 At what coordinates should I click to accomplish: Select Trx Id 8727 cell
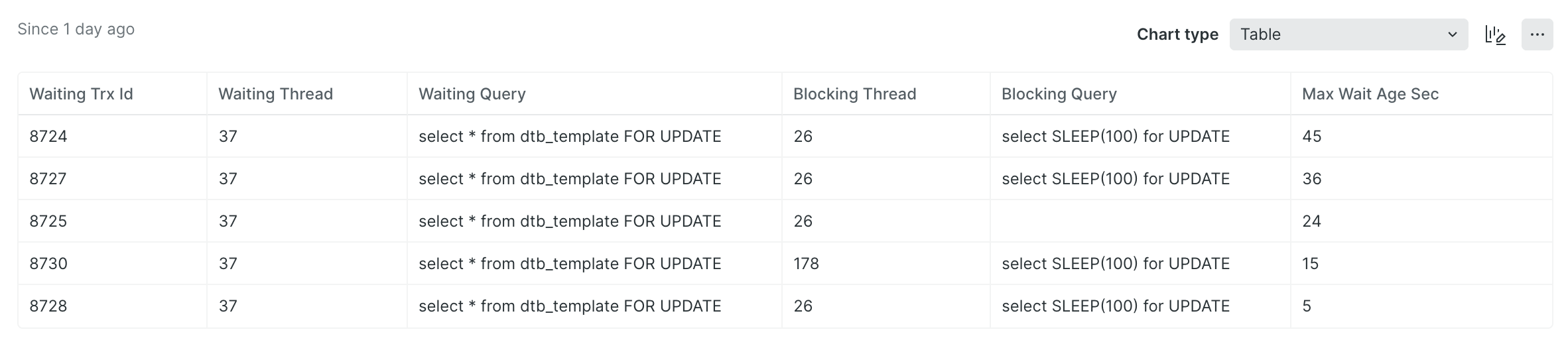(48, 179)
